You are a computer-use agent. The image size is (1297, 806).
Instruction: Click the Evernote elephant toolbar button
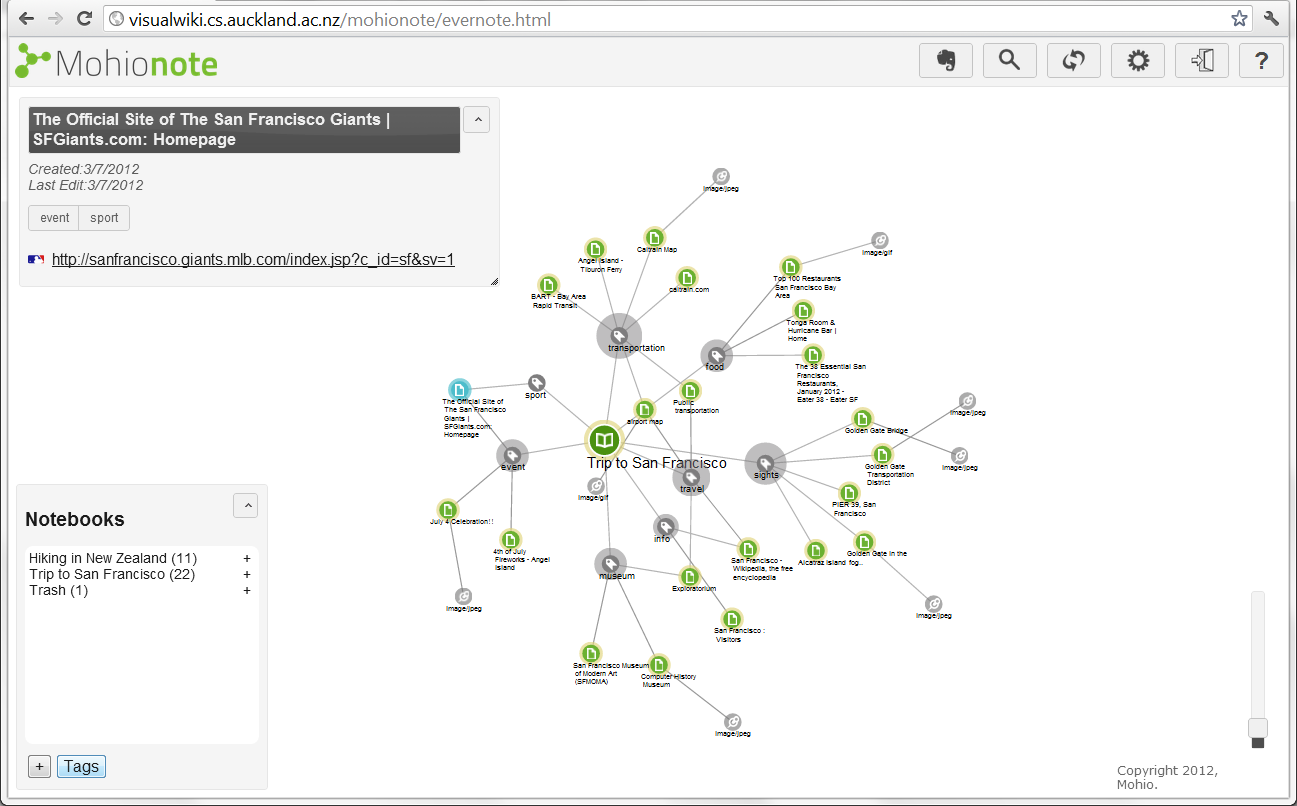946,60
